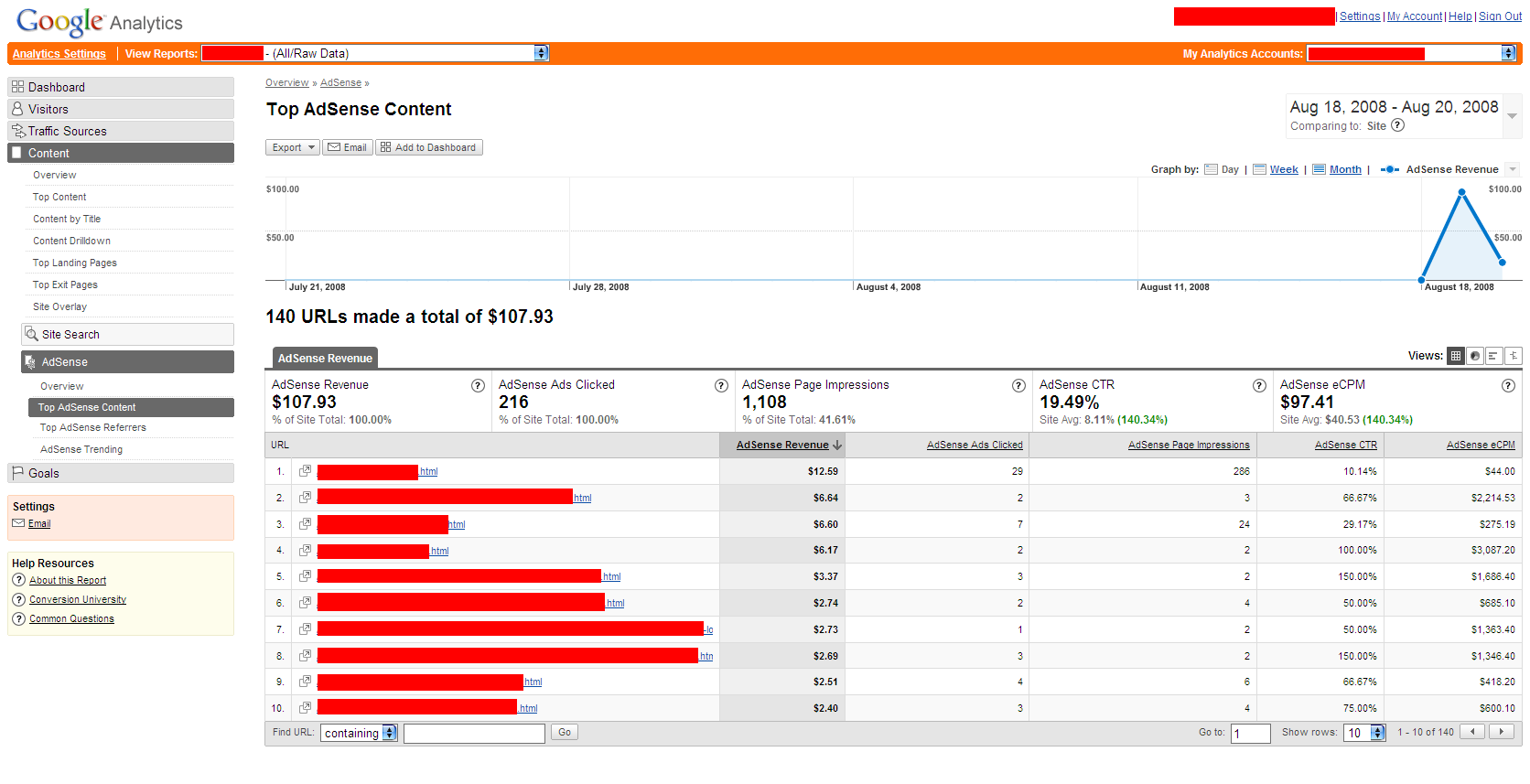Click the Email envelope icon in Settings box
This screenshot has width=1530, height=784.
[18, 523]
